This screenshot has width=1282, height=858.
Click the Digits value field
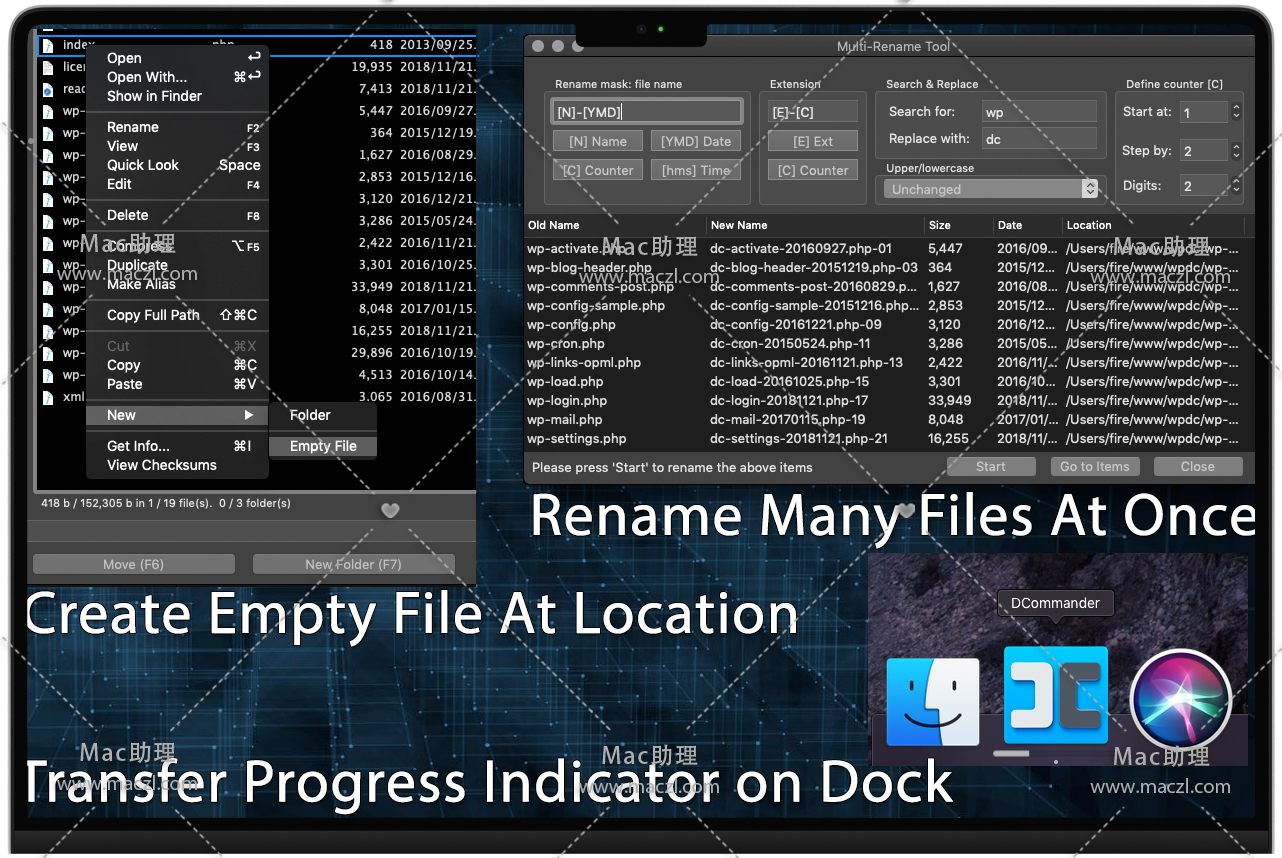1204,185
